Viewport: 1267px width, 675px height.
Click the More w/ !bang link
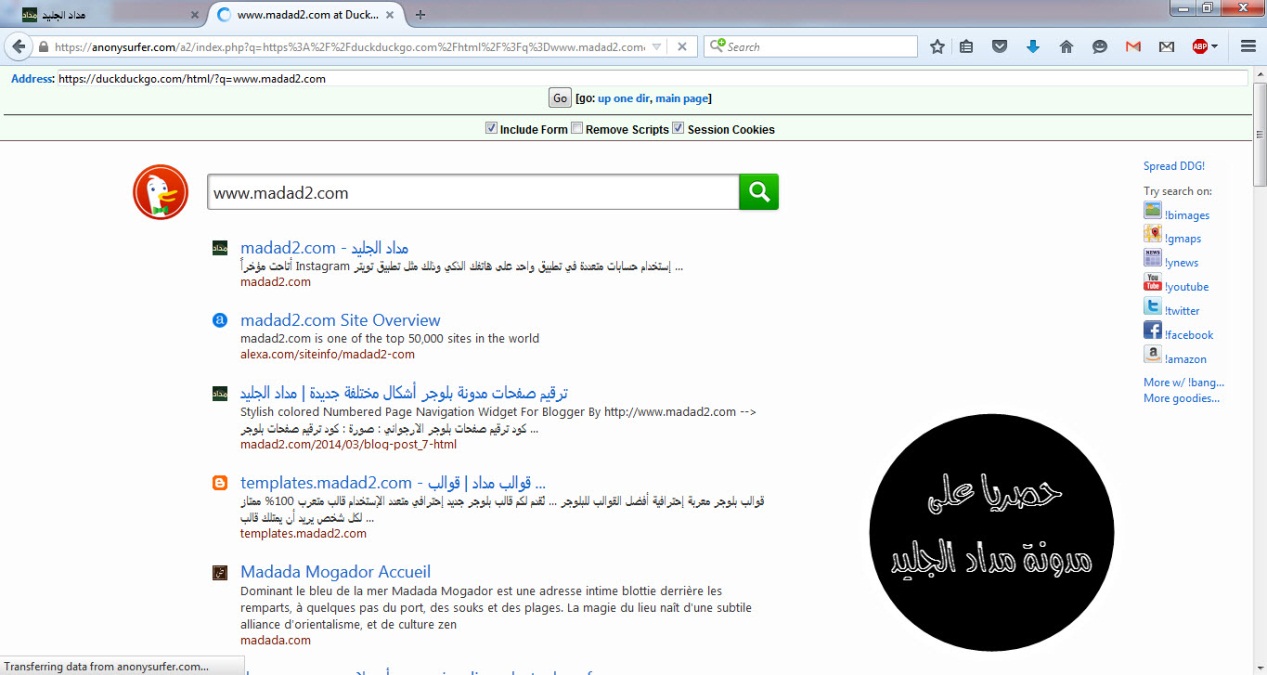coord(1184,382)
